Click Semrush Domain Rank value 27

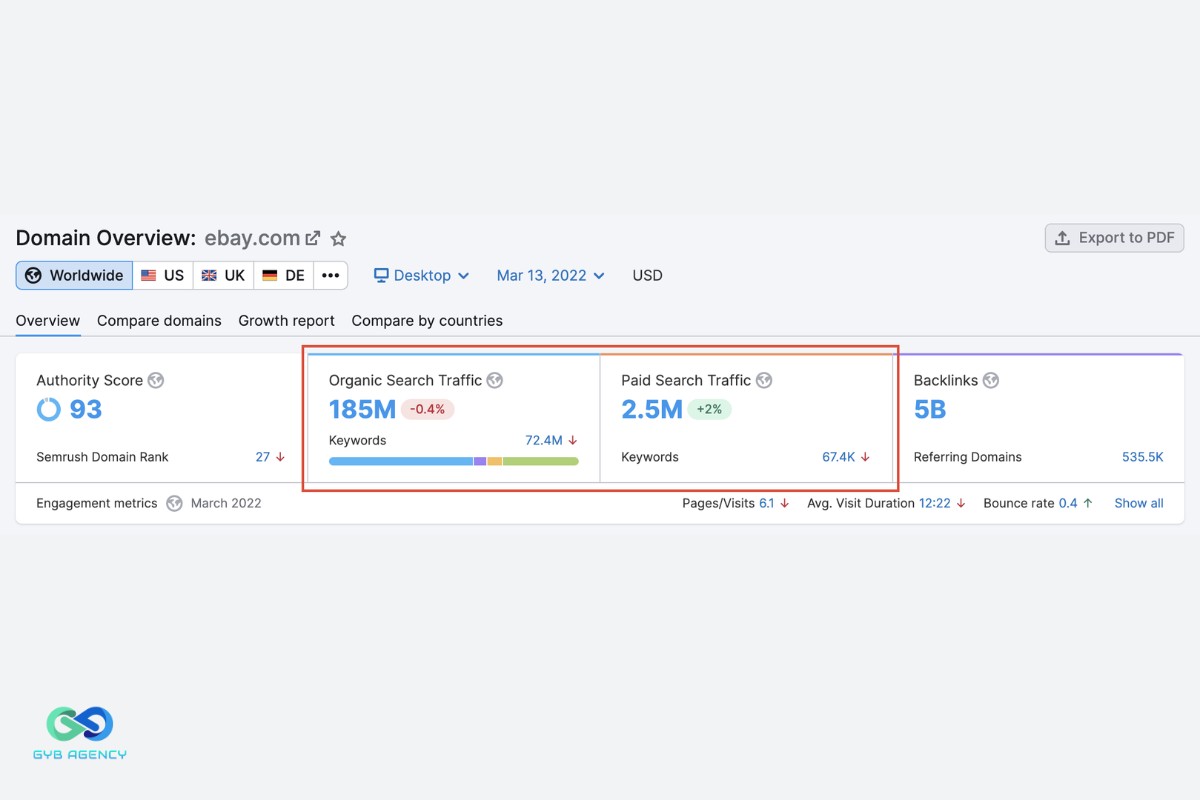263,457
